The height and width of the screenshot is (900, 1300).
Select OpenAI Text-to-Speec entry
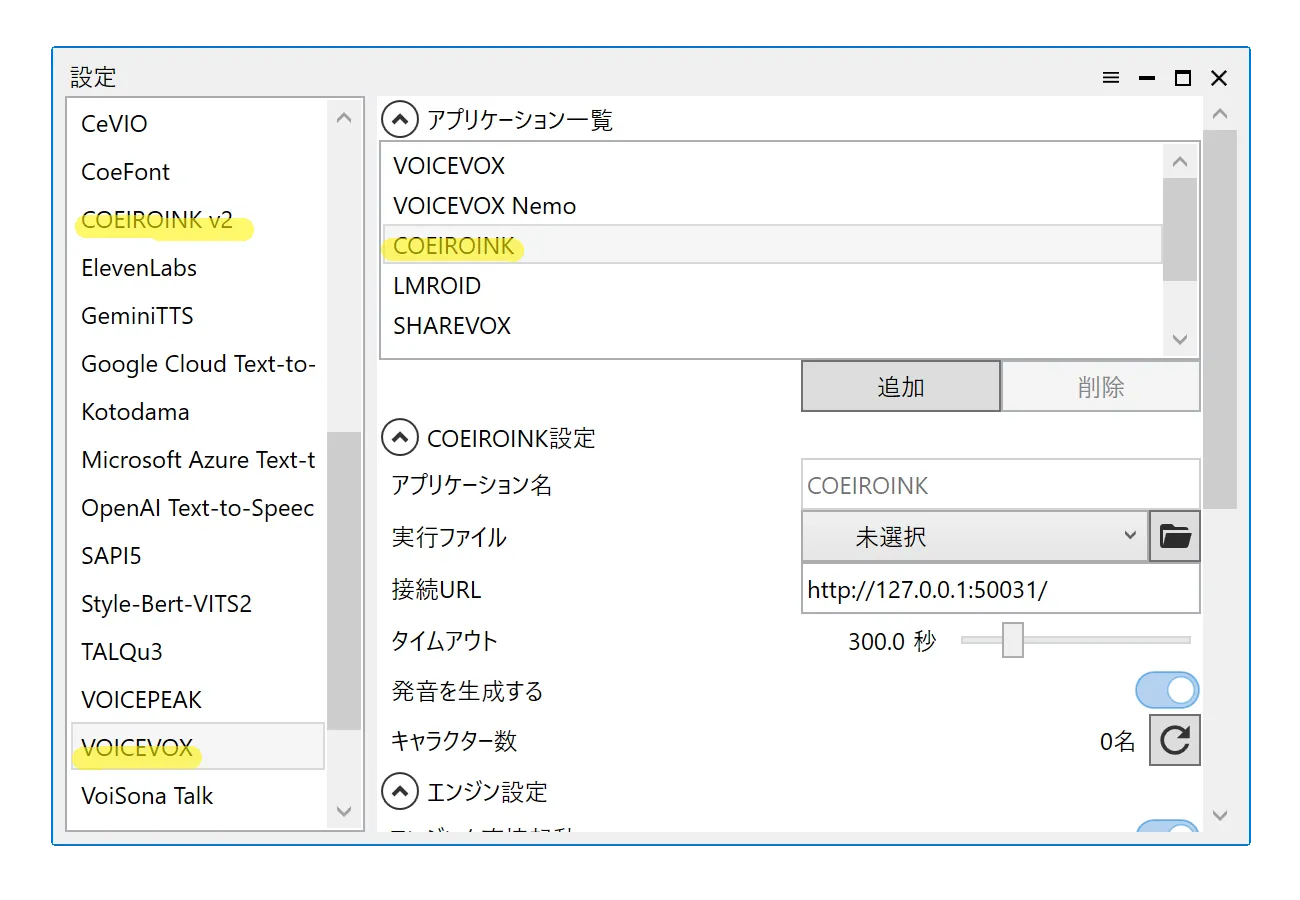coord(198,508)
